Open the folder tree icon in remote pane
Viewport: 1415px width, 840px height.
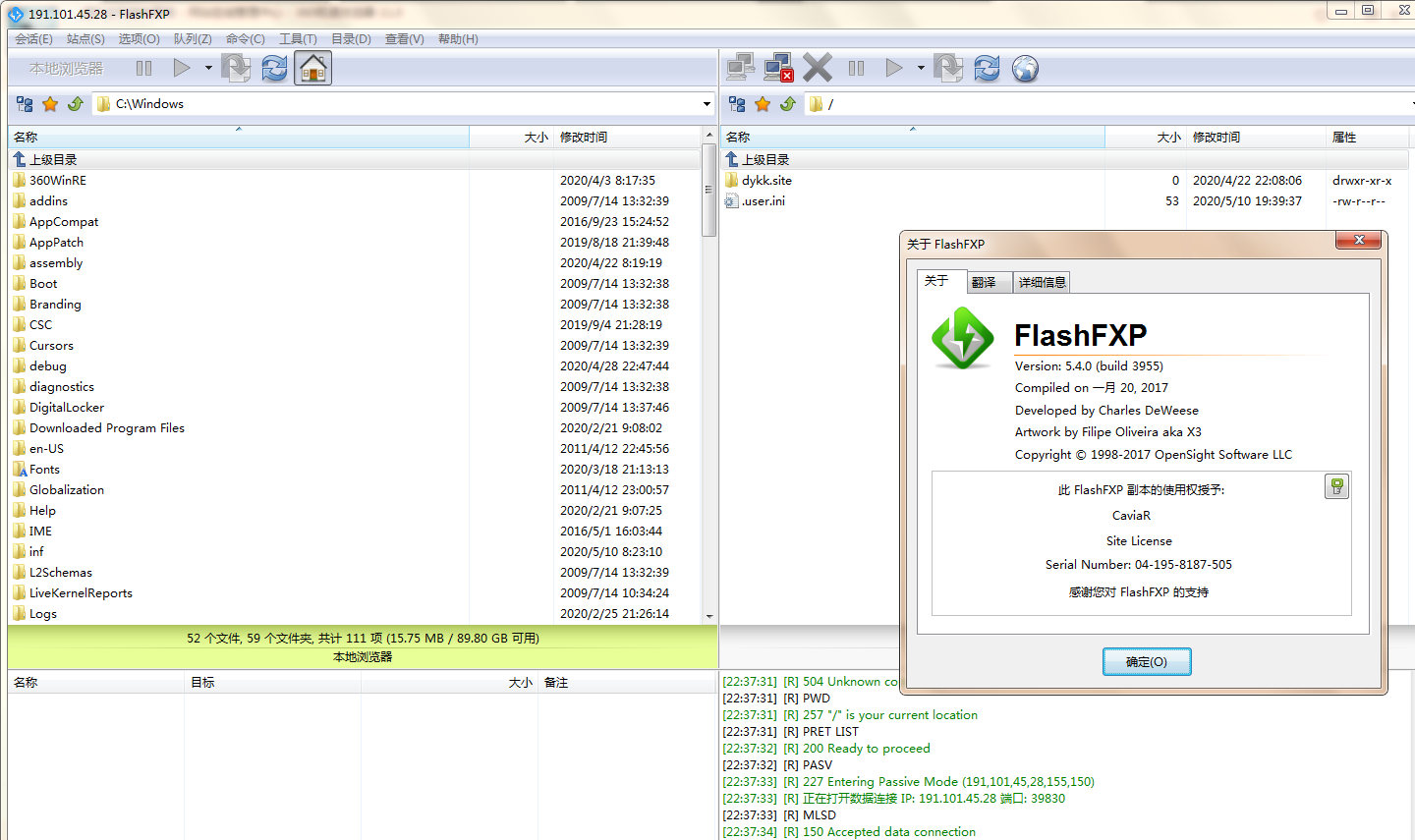[737, 104]
